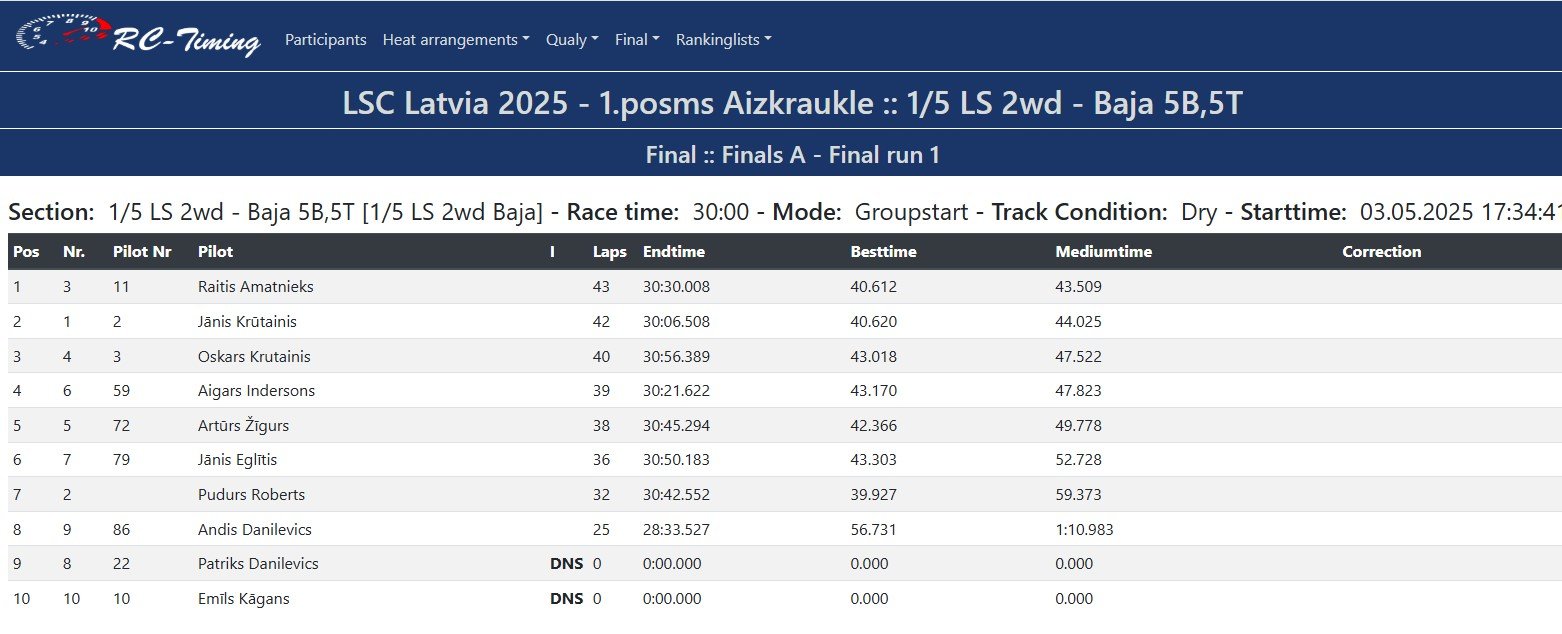Click the Mediumtime column header
The height and width of the screenshot is (634, 1562).
pos(1103,252)
